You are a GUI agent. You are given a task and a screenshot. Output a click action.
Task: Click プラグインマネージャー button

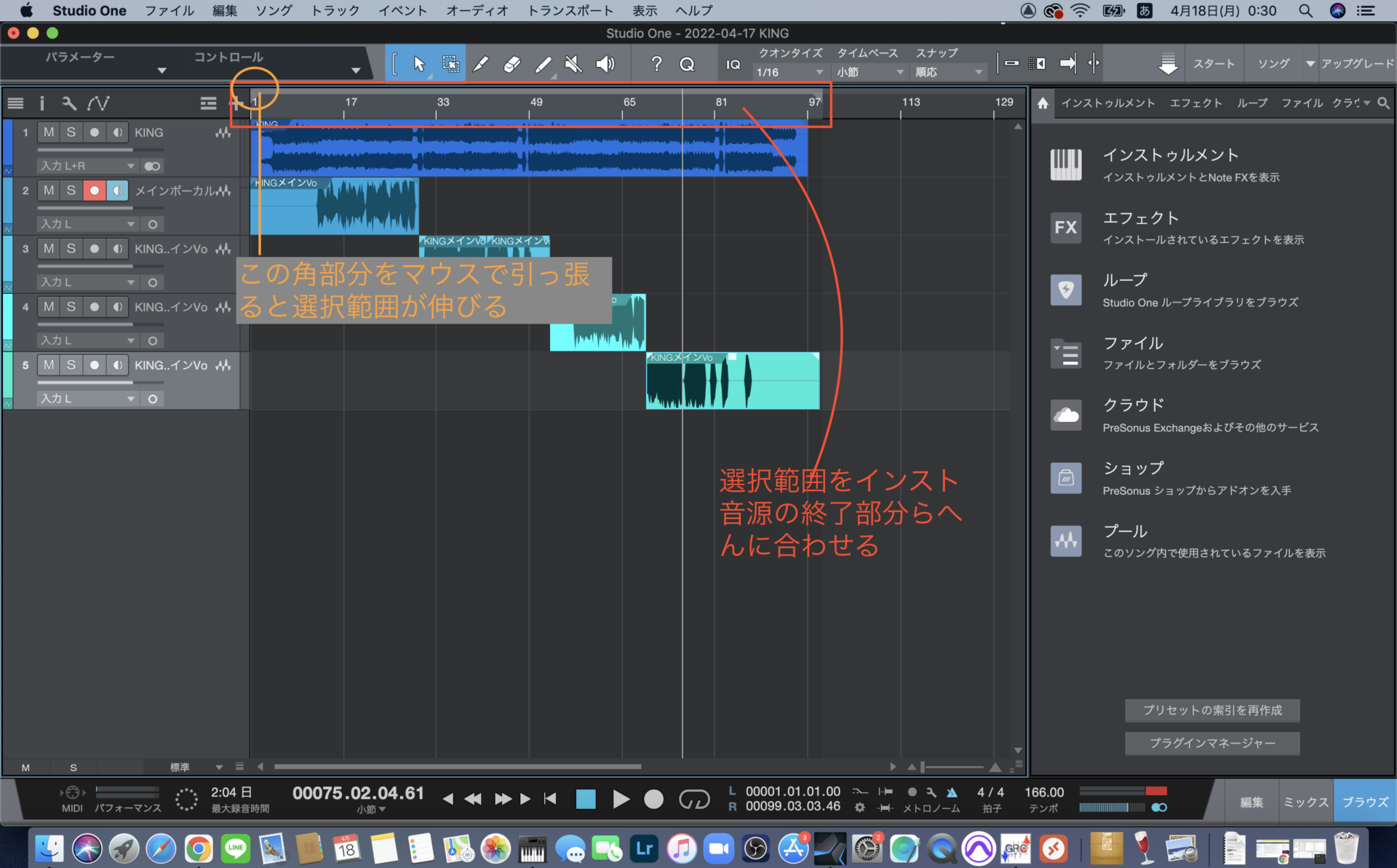pos(1212,743)
